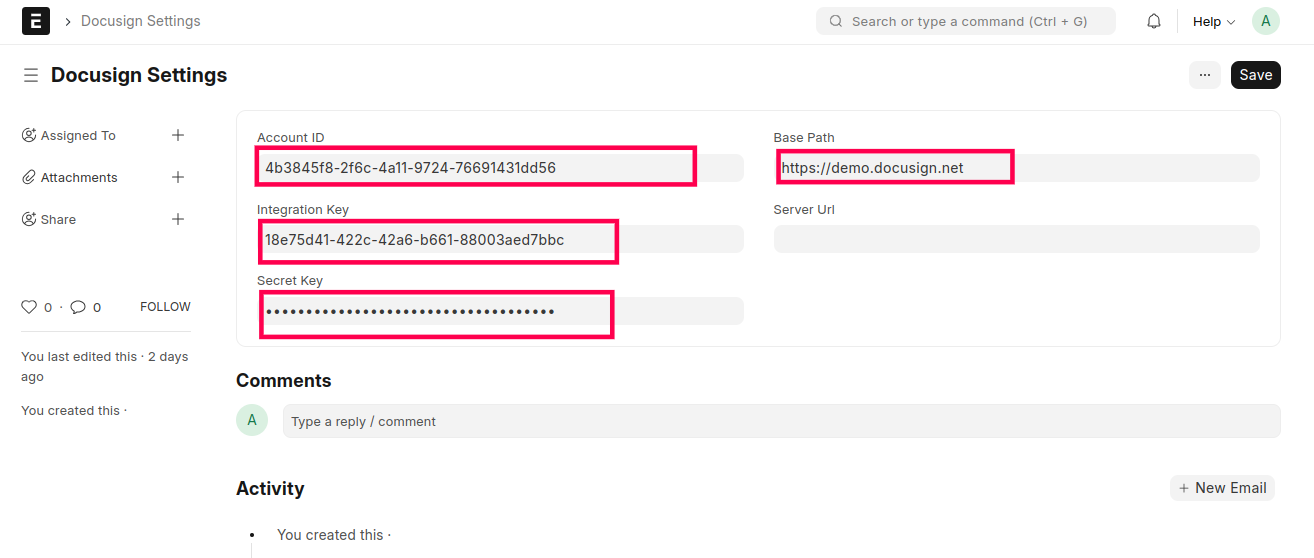Click the Share user icon

coord(29,219)
